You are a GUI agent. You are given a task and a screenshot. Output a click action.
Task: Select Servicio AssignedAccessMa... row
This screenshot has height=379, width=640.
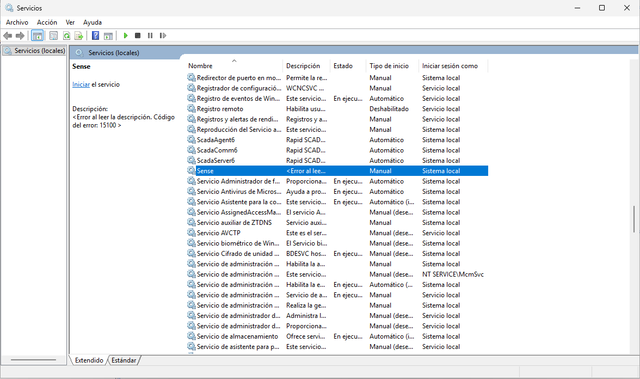click(x=338, y=212)
